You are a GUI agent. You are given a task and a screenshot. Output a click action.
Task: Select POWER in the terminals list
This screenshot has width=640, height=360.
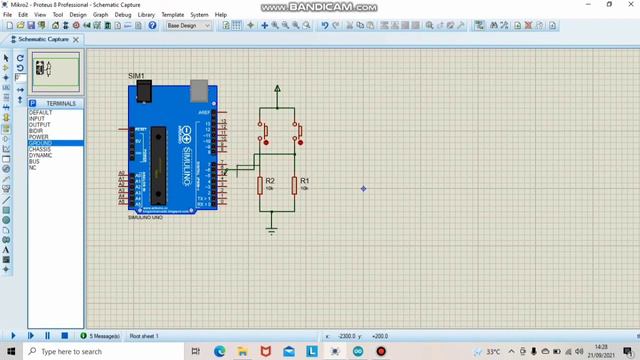(56, 137)
